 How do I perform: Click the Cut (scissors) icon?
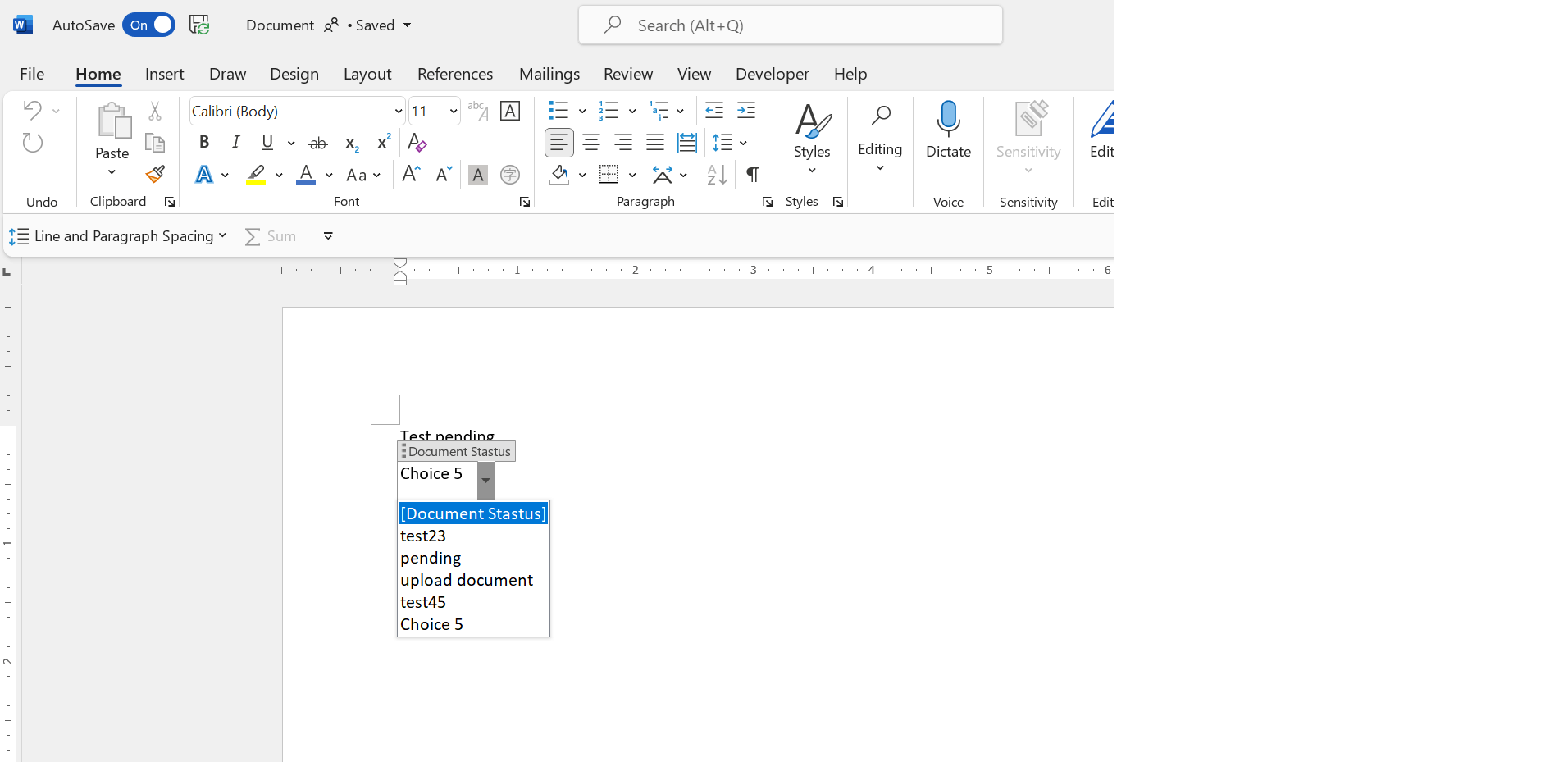tap(155, 111)
